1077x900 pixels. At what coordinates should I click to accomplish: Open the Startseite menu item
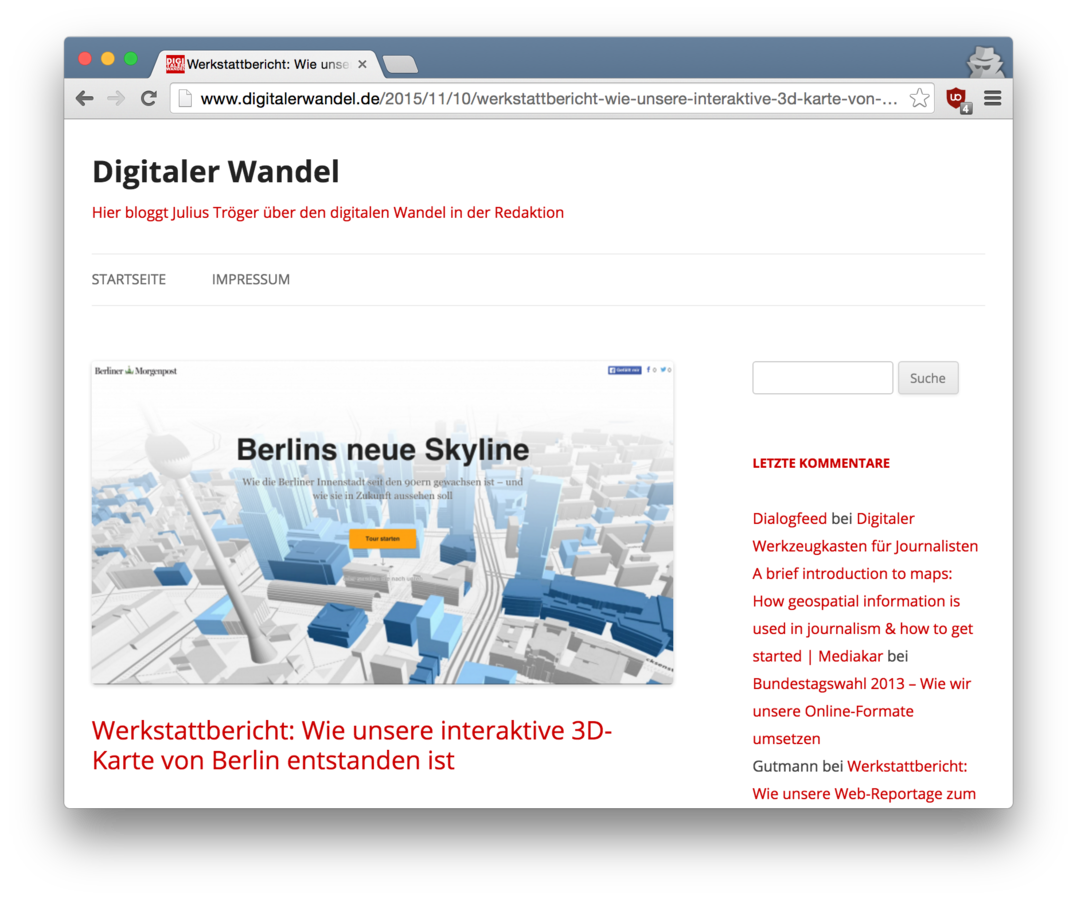(x=129, y=280)
